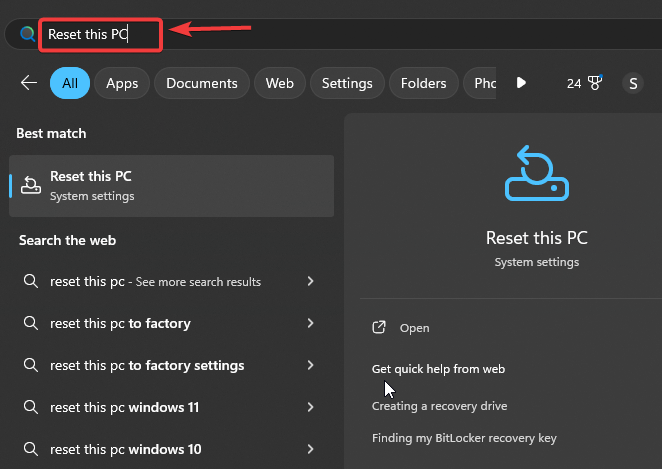
Task: Expand chevron for 'reset this pc windows 11'
Action: (x=310, y=407)
